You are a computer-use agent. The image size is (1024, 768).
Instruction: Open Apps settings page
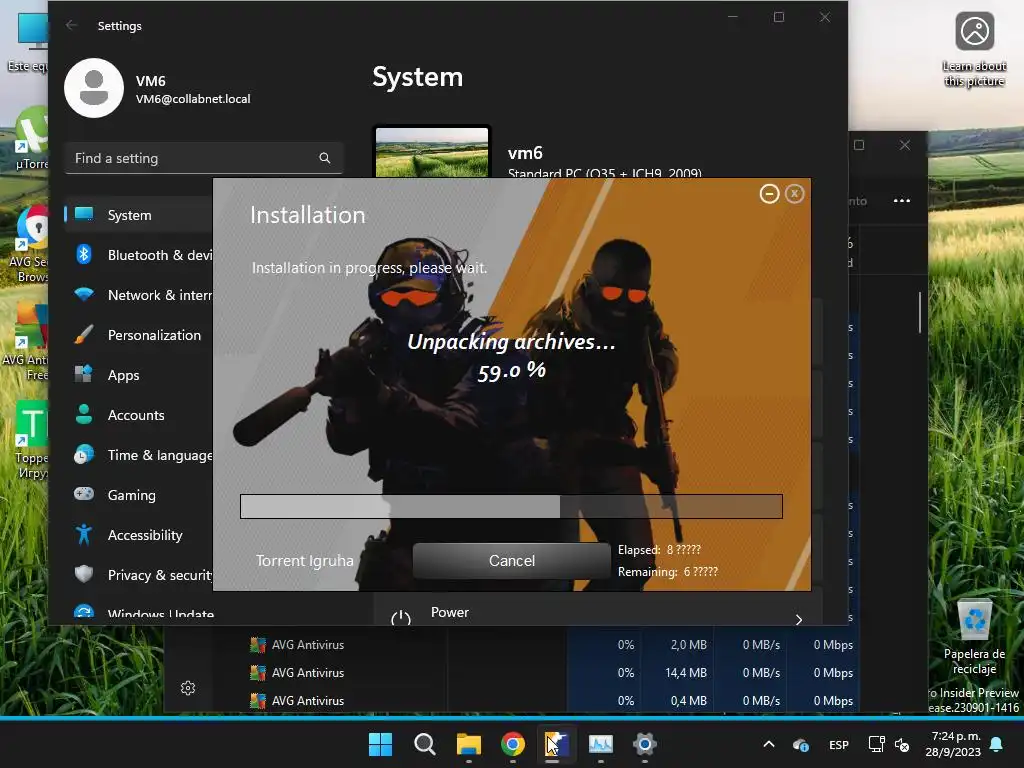click(x=139, y=375)
